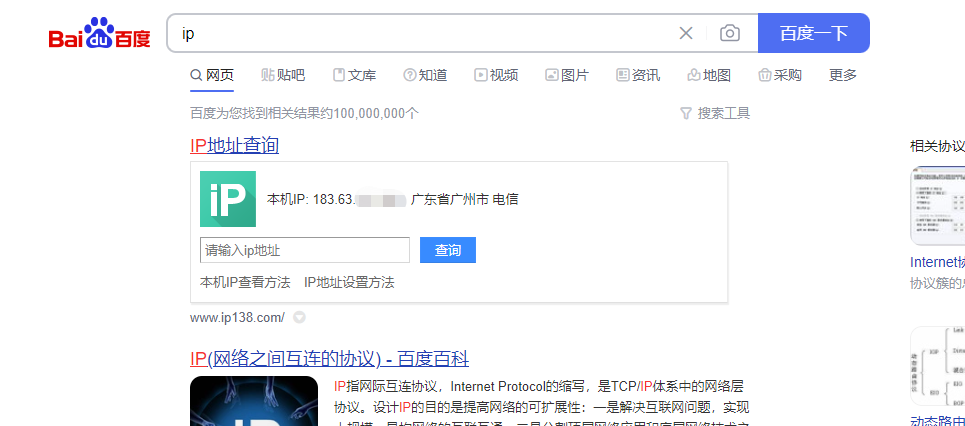This screenshot has height=426, width=965.
Task: Open IP(网络之间互连的协议) 百度百科 result
Action: tap(329, 358)
